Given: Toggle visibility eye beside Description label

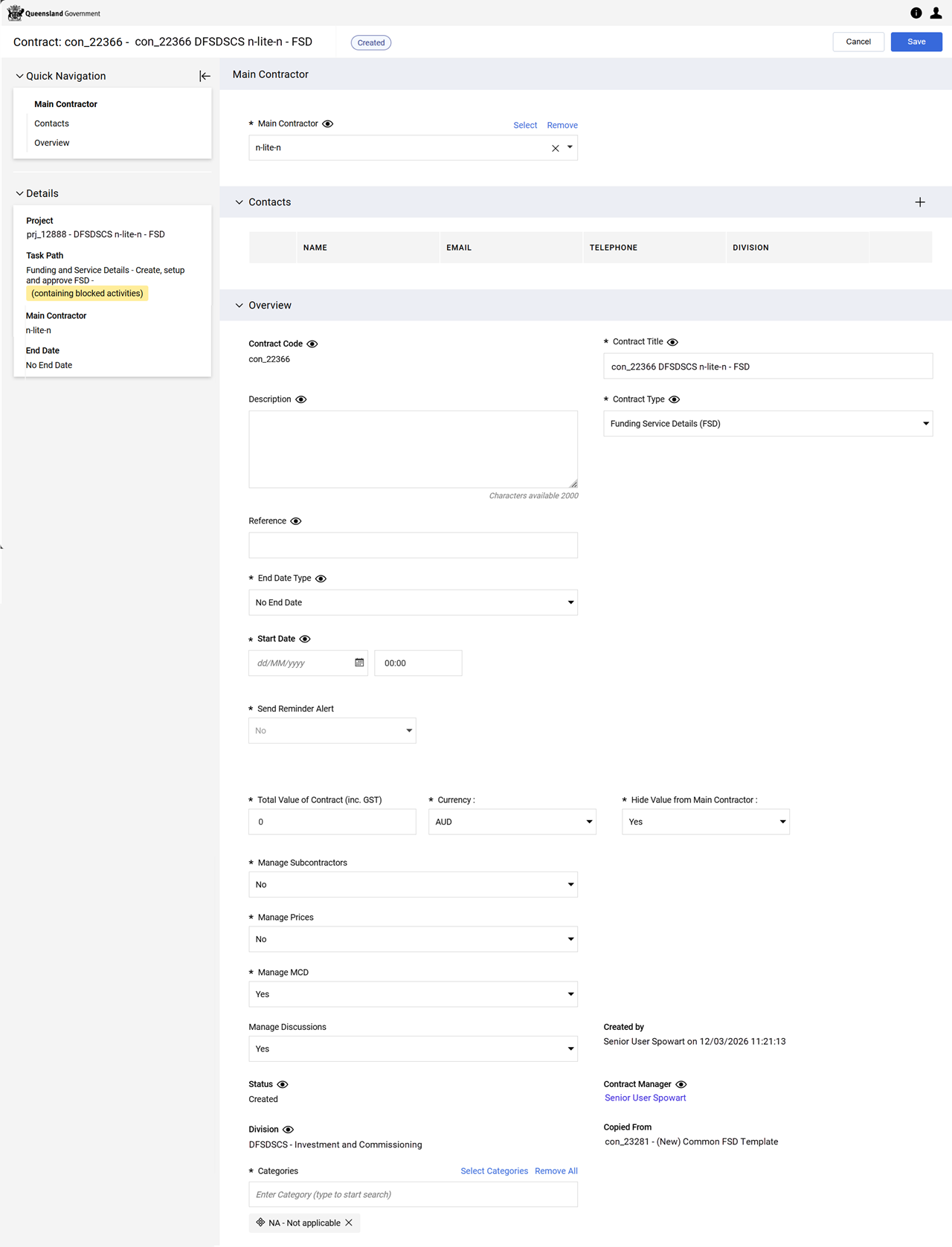Looking at the screenshot, I should [x=301, y=399].
